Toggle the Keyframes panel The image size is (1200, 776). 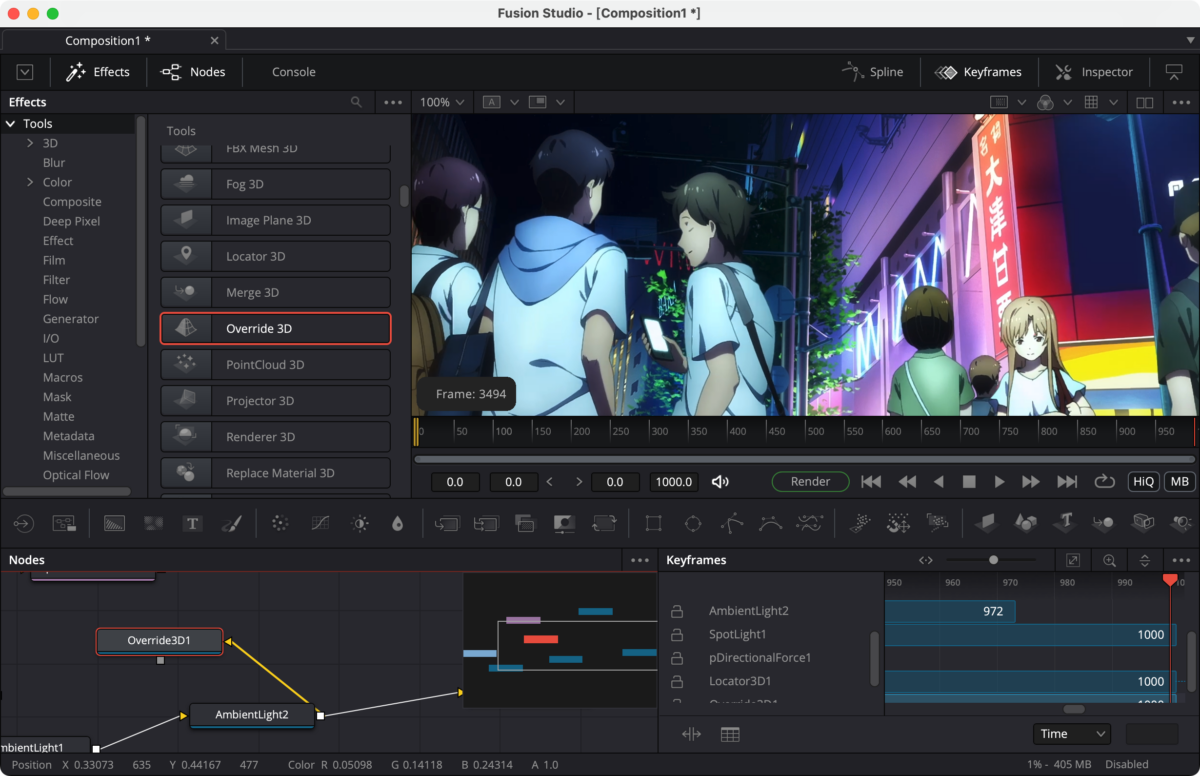[978, 72]
